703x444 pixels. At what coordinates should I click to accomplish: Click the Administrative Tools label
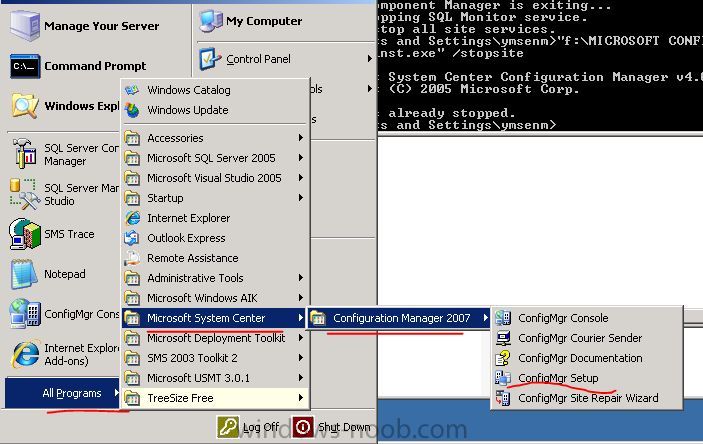click(195, 278)
